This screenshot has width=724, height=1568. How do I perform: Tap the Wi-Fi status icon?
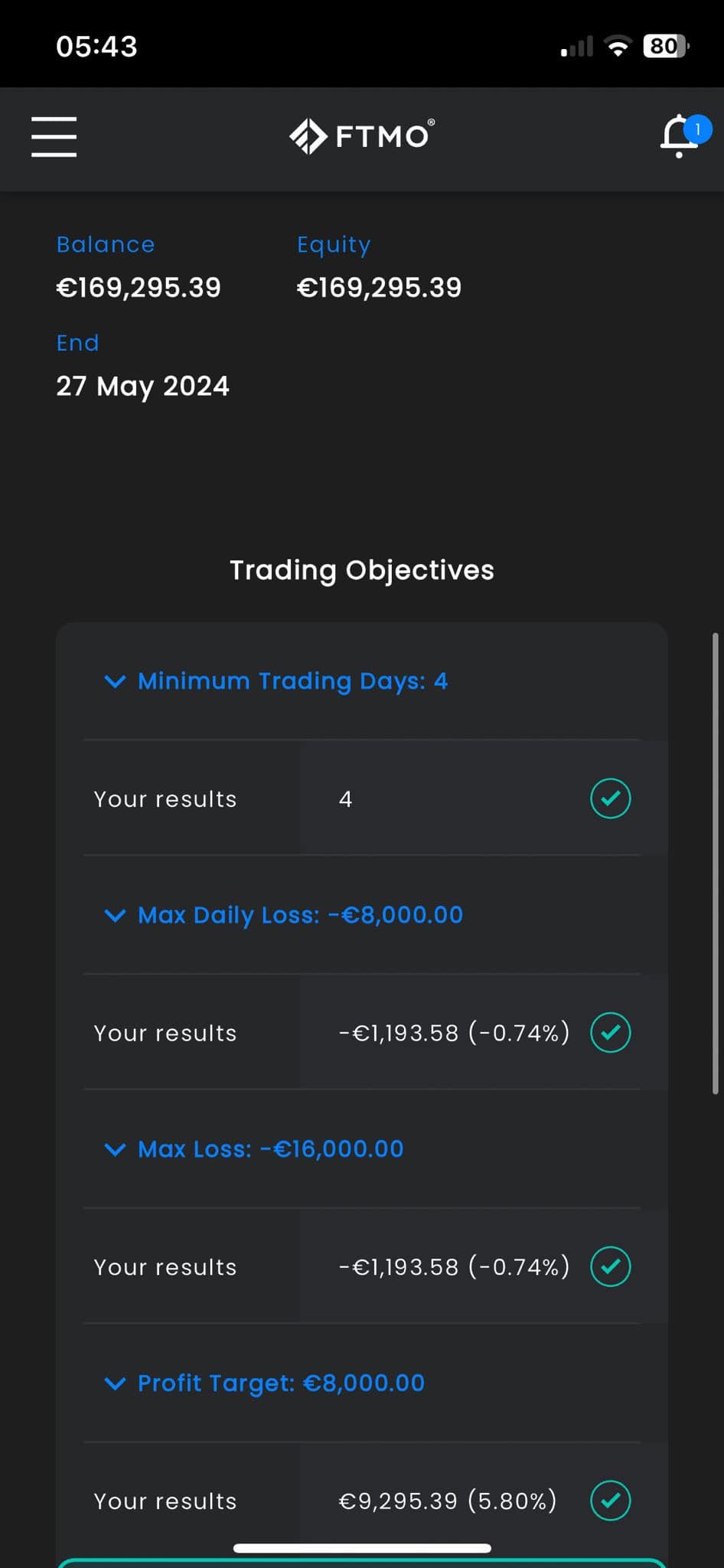tap(618, 46)
